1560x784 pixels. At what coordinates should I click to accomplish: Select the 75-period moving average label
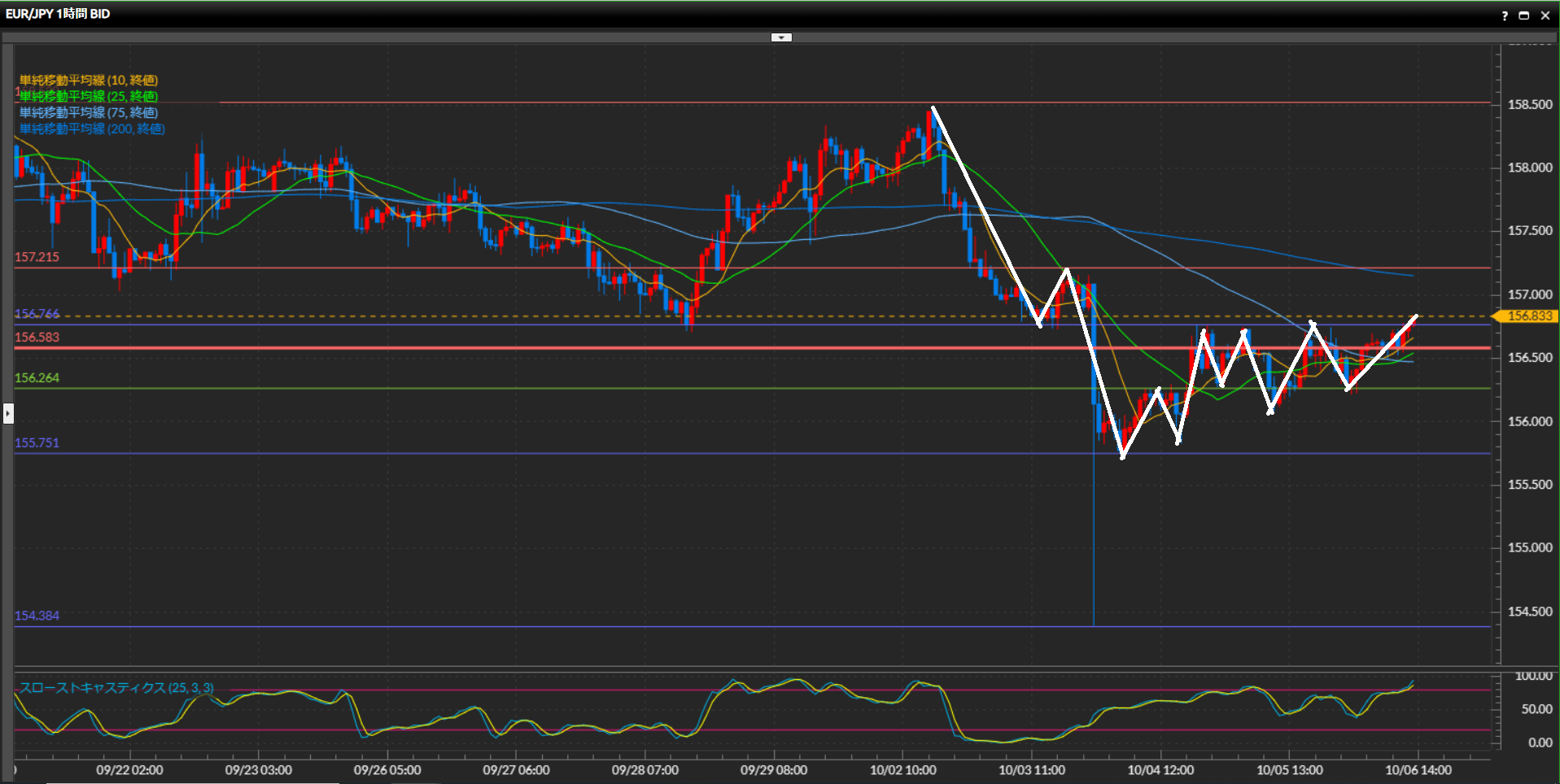[89, 112]
